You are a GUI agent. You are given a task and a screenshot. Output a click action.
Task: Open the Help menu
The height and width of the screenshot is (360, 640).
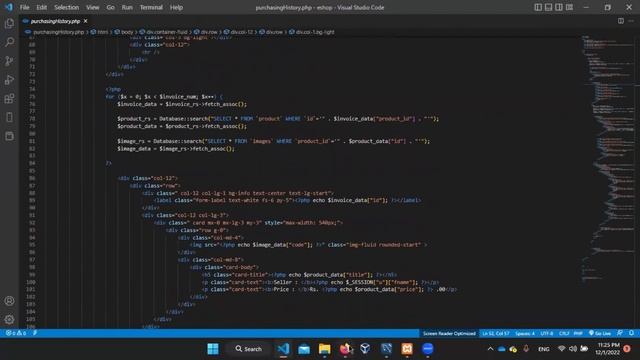(x=176, y=7)
